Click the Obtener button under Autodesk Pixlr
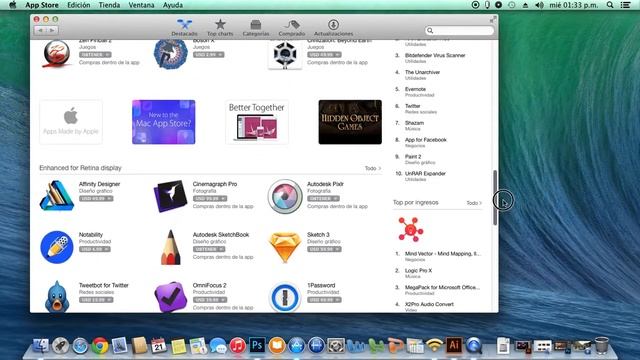Screen dimensions: 640x360 pyautogui.click(x=323, y=198)
